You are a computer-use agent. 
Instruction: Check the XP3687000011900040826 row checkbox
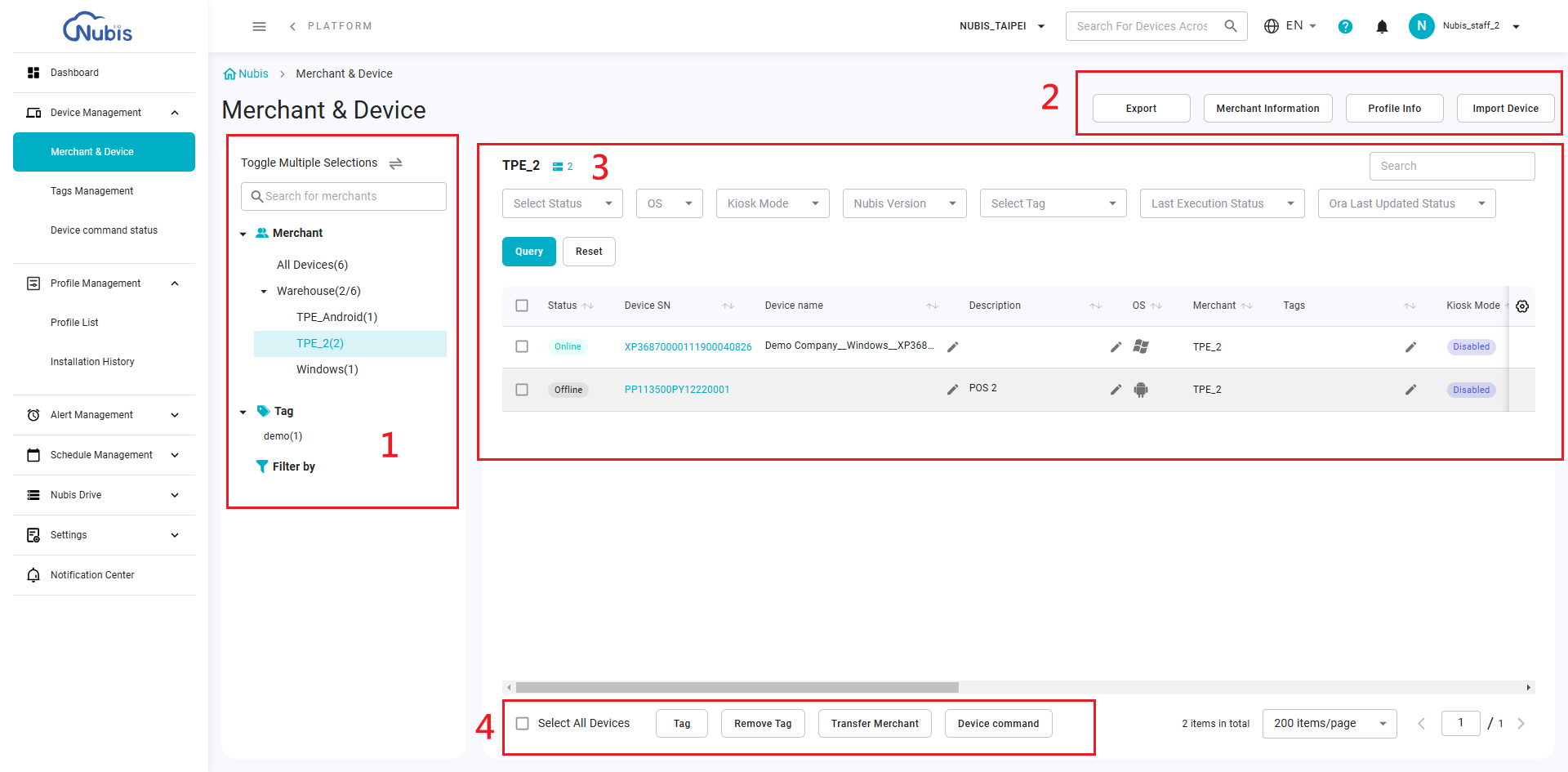[522, 346]
